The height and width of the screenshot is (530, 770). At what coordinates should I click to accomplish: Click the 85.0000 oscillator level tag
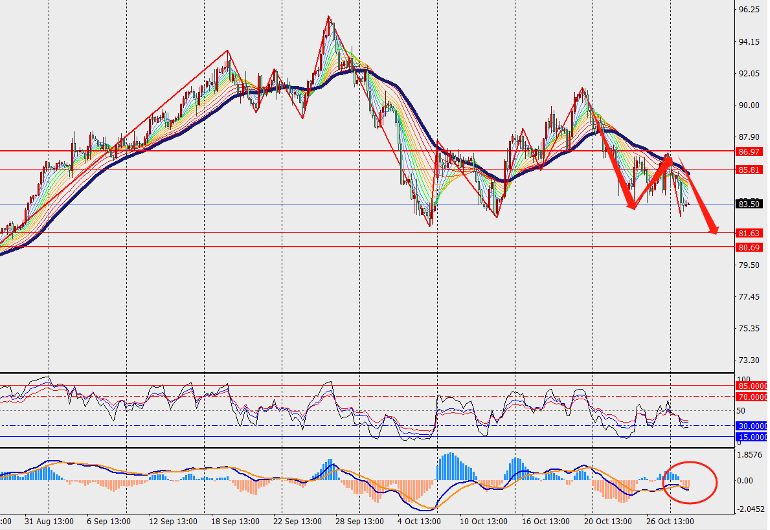(x=752, y=386)
